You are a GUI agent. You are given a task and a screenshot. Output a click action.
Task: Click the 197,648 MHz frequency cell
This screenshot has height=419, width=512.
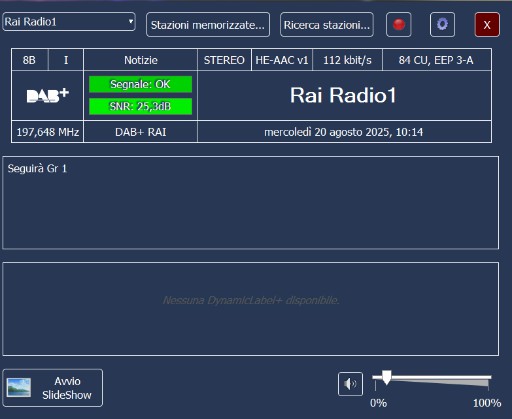pyautogui.click(x=48, y=132)
